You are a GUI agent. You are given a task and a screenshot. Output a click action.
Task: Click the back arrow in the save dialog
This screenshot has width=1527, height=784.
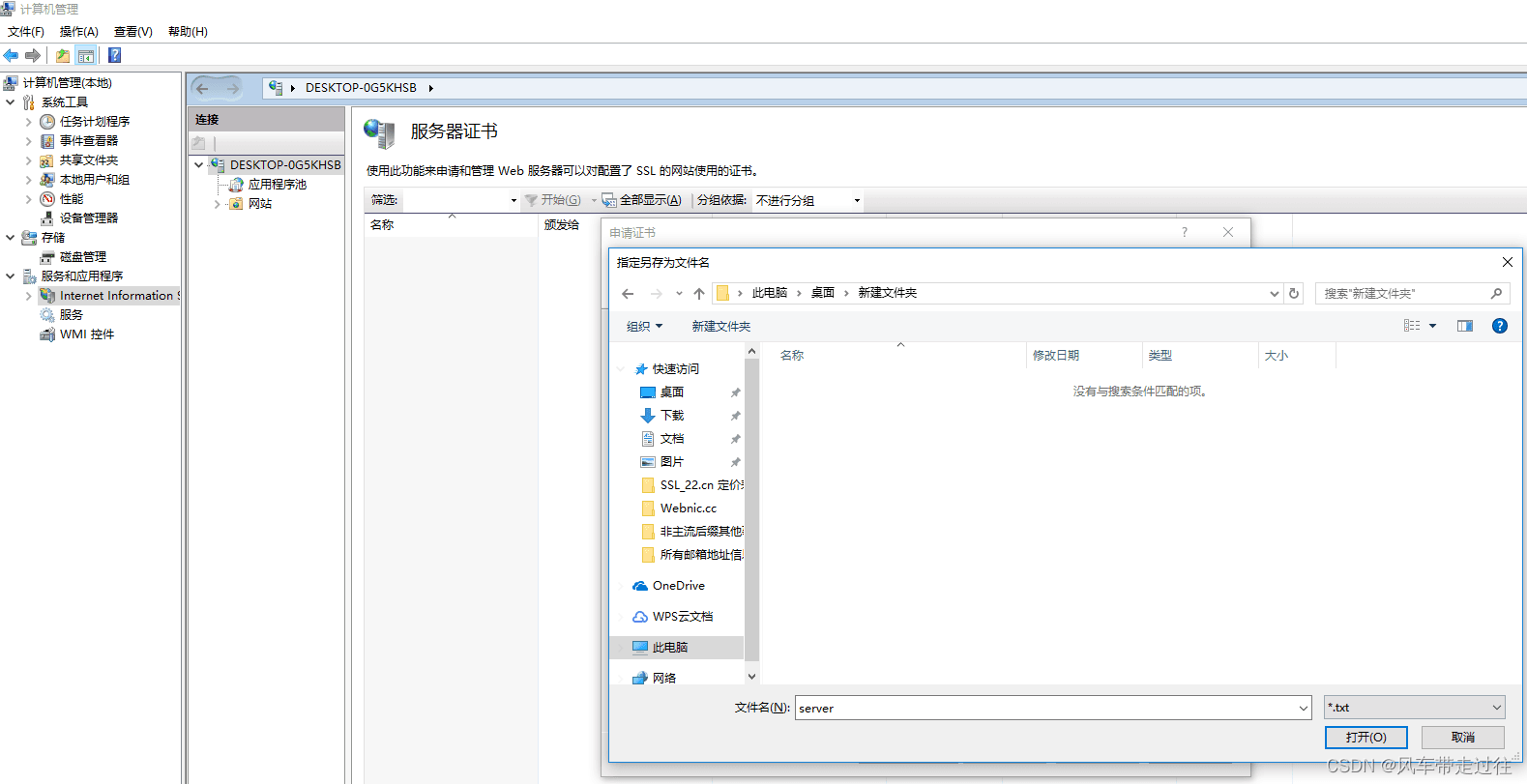coord(629,293)
